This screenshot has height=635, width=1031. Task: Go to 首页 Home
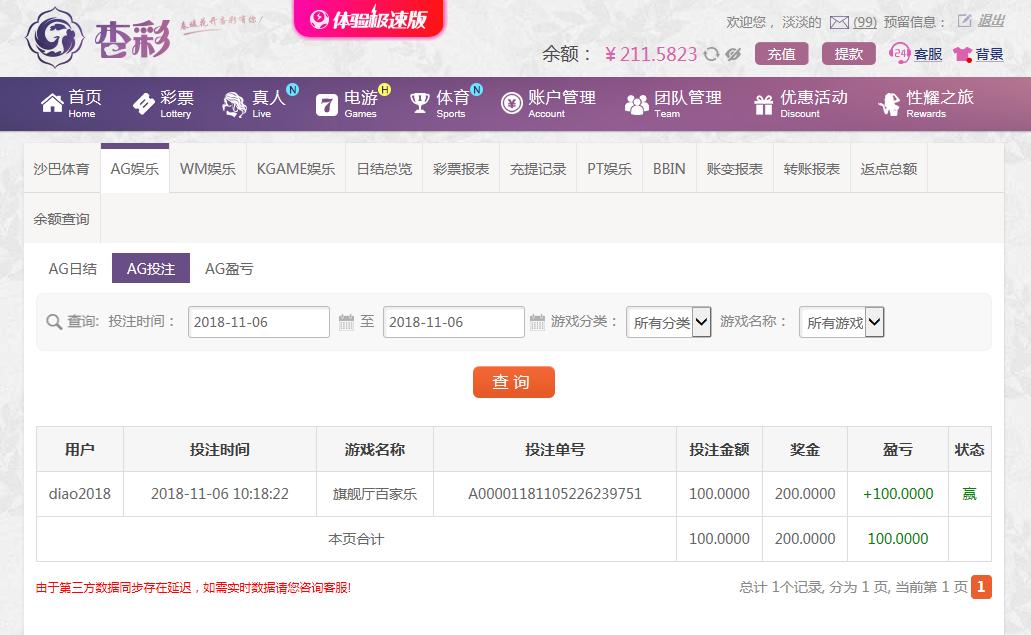[x=71, y=104]
